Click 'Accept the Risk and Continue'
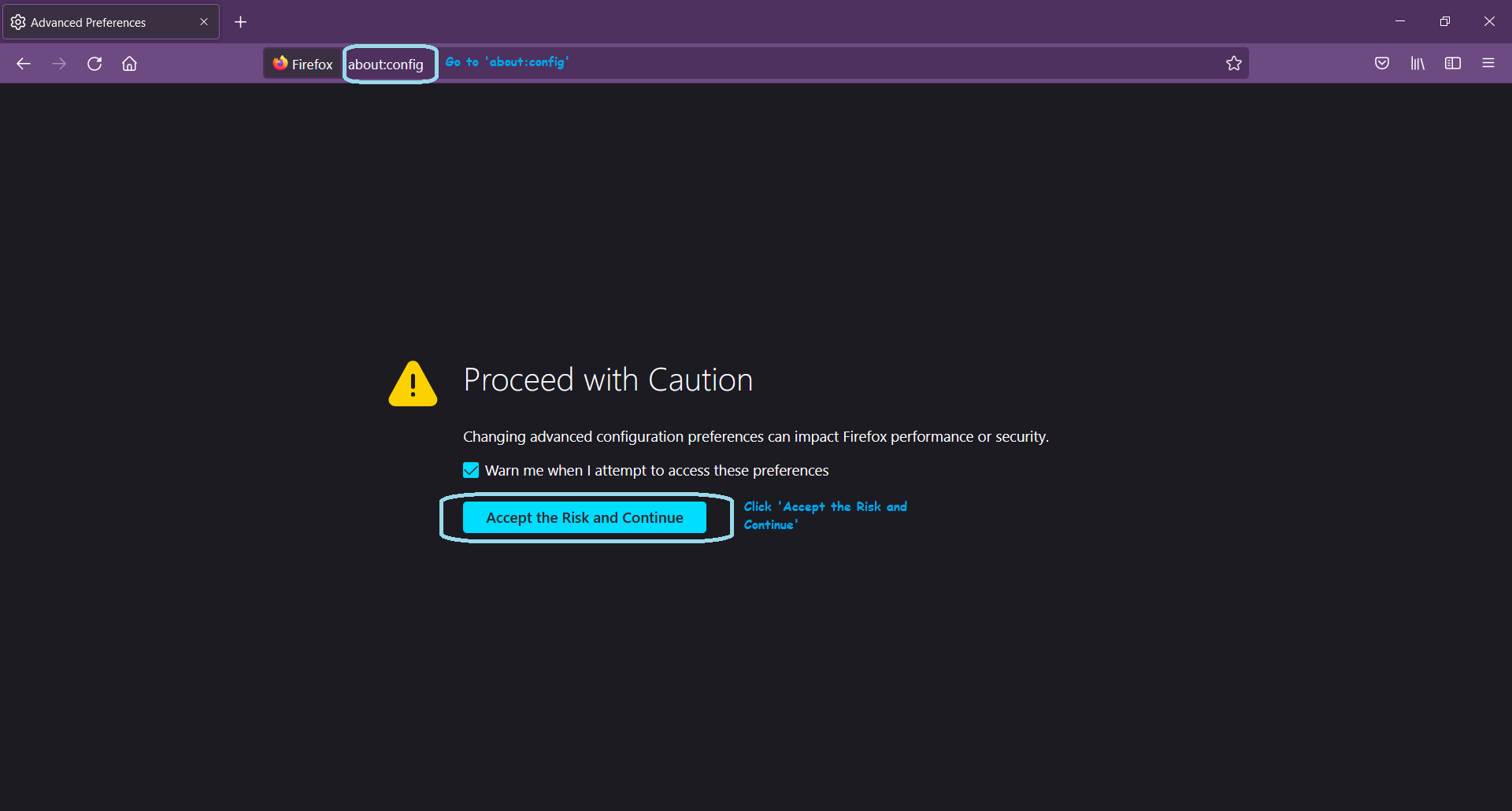The width and height of the screenshot is (1512, 811). (x=584, y=517)
